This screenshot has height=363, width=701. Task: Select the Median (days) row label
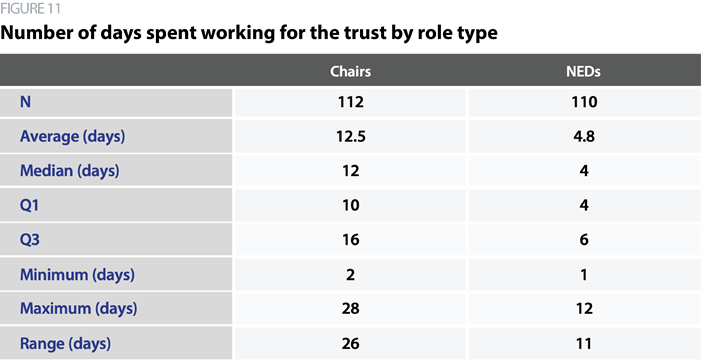[70, 171]
